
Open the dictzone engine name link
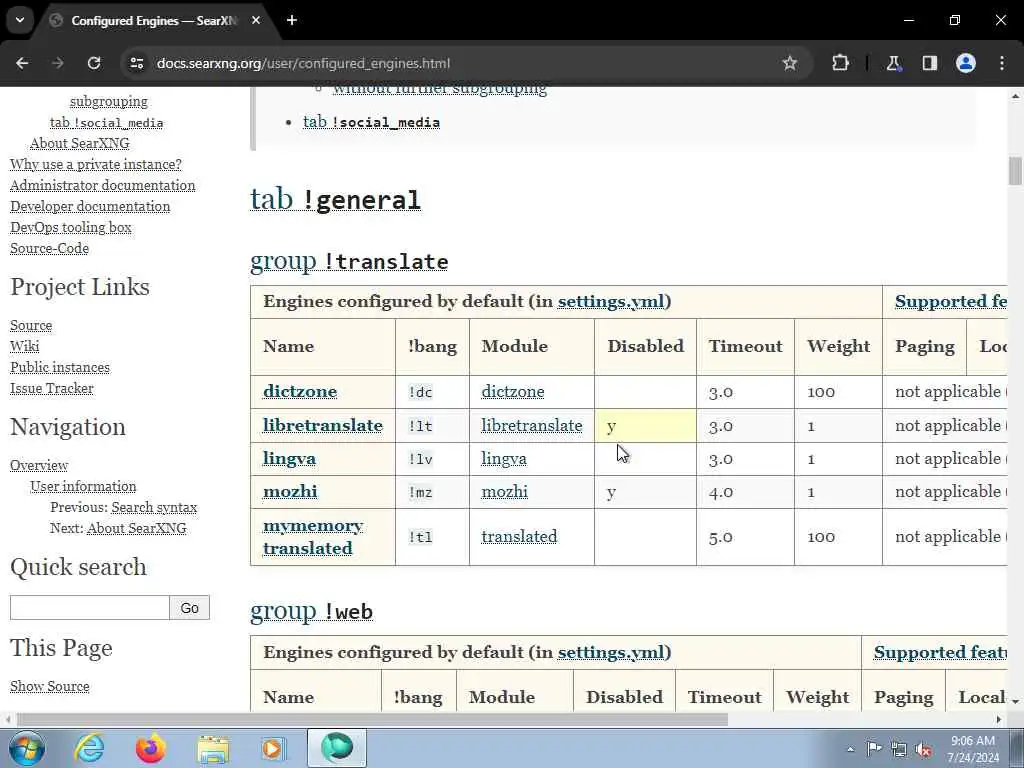click(300, 391)
